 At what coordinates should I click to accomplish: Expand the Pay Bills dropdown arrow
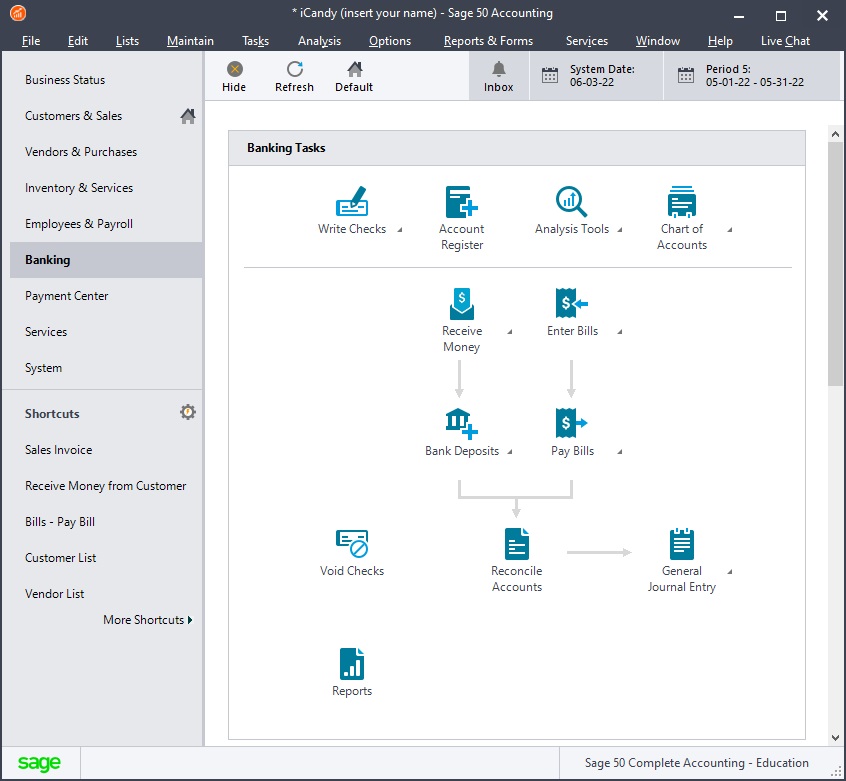(620, 452)
